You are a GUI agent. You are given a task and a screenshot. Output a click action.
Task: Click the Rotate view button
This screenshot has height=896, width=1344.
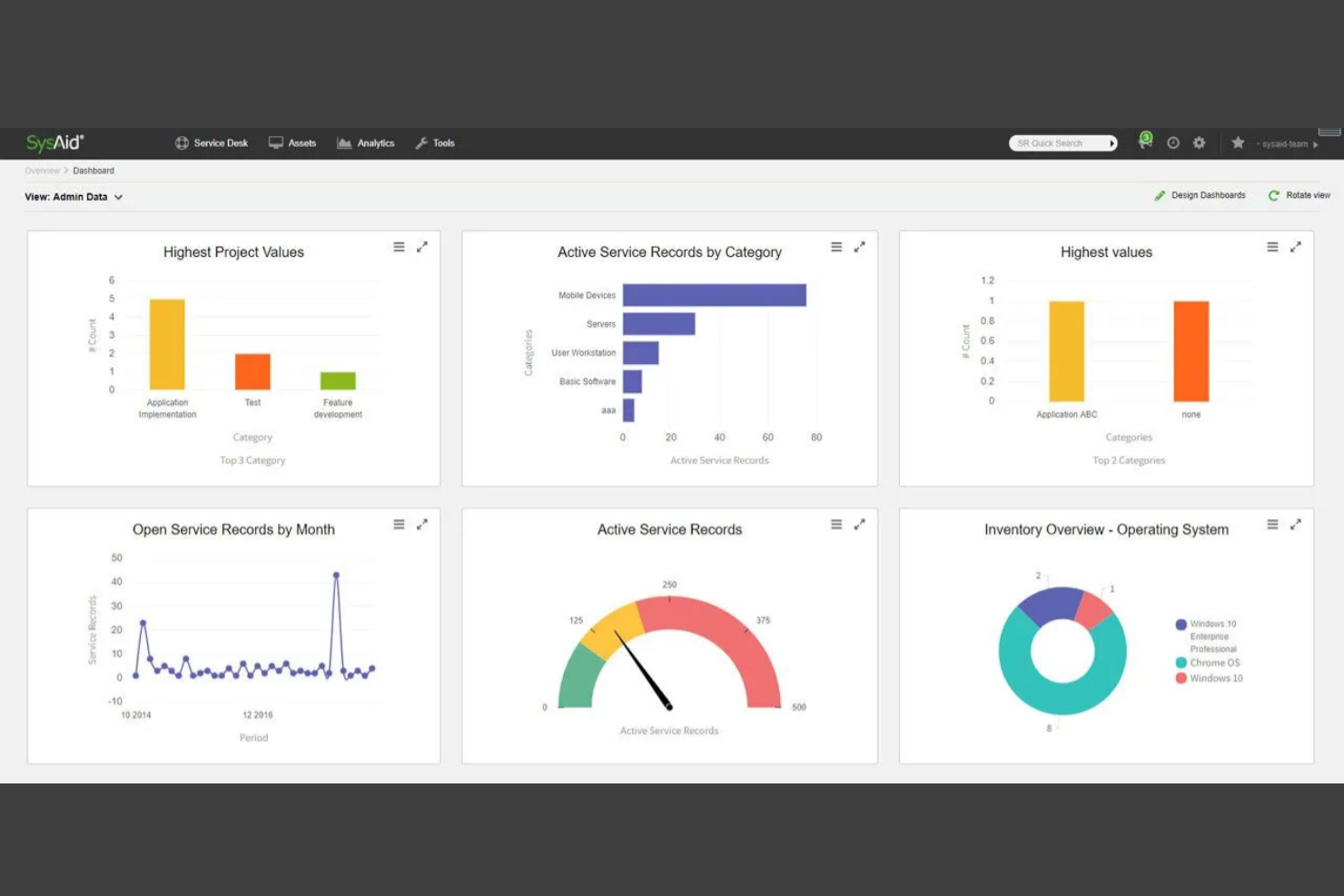tap(1299, 195)
